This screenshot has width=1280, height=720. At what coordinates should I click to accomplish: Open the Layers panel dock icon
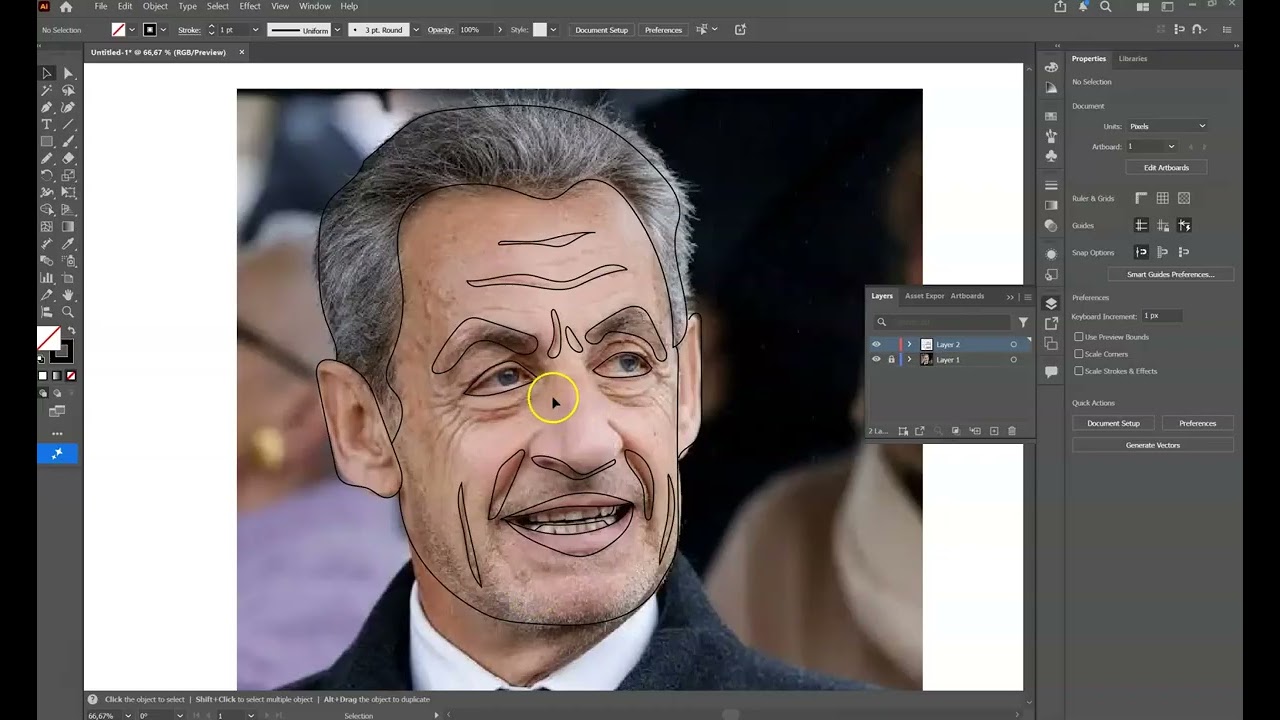coord(1051,304)
